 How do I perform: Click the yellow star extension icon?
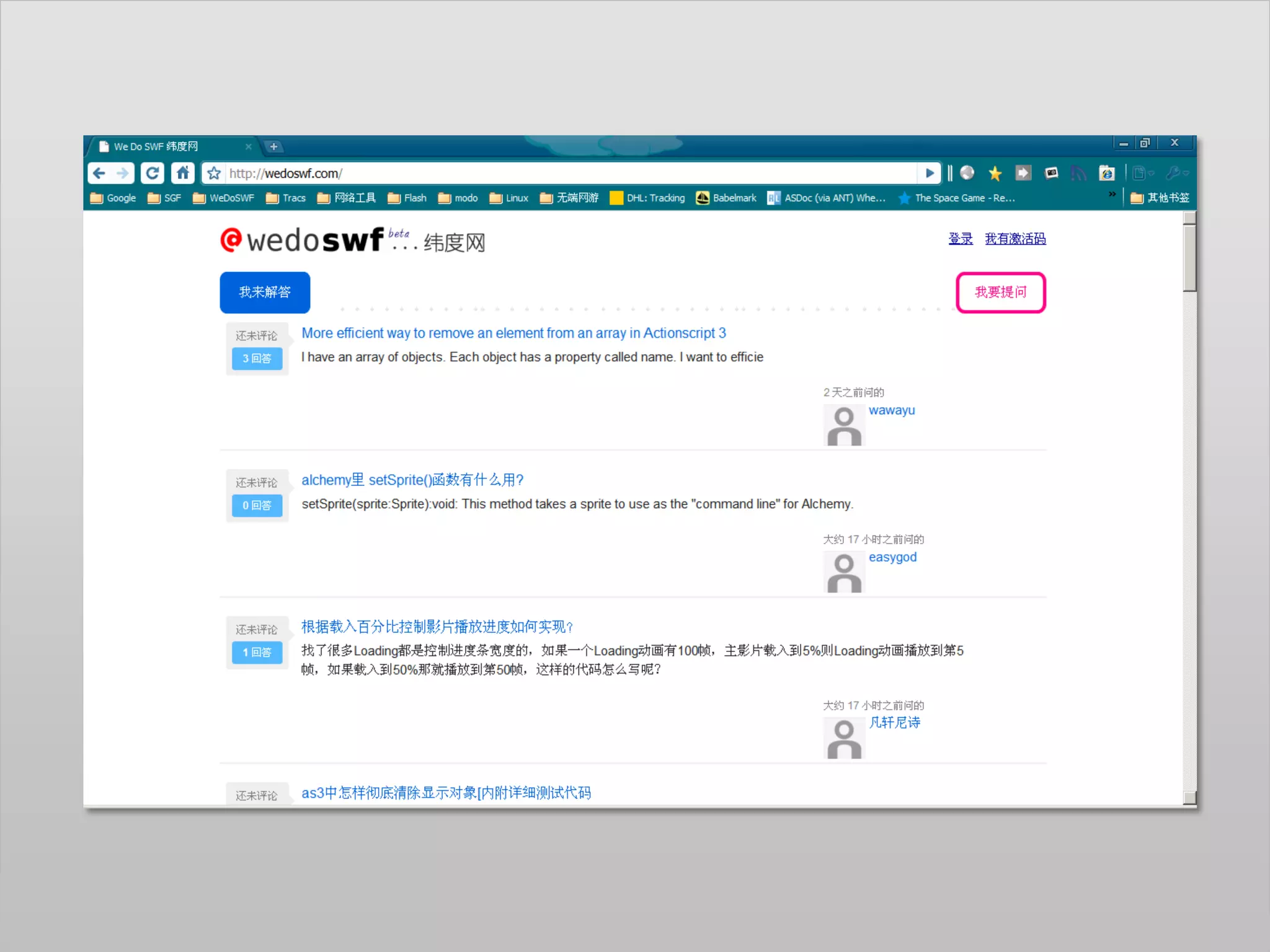click(x=995, y=174)
